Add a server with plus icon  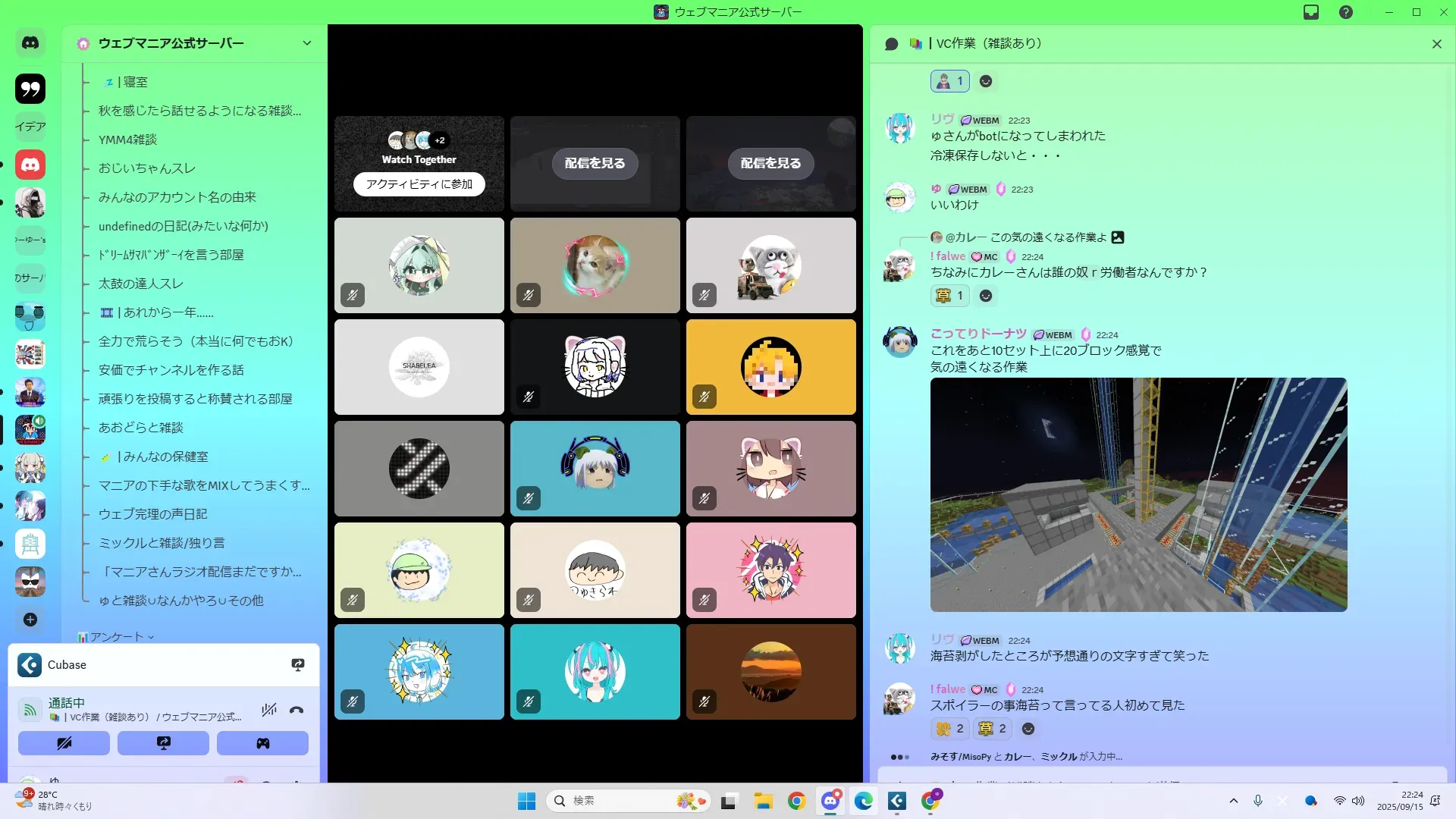point(30,620)
